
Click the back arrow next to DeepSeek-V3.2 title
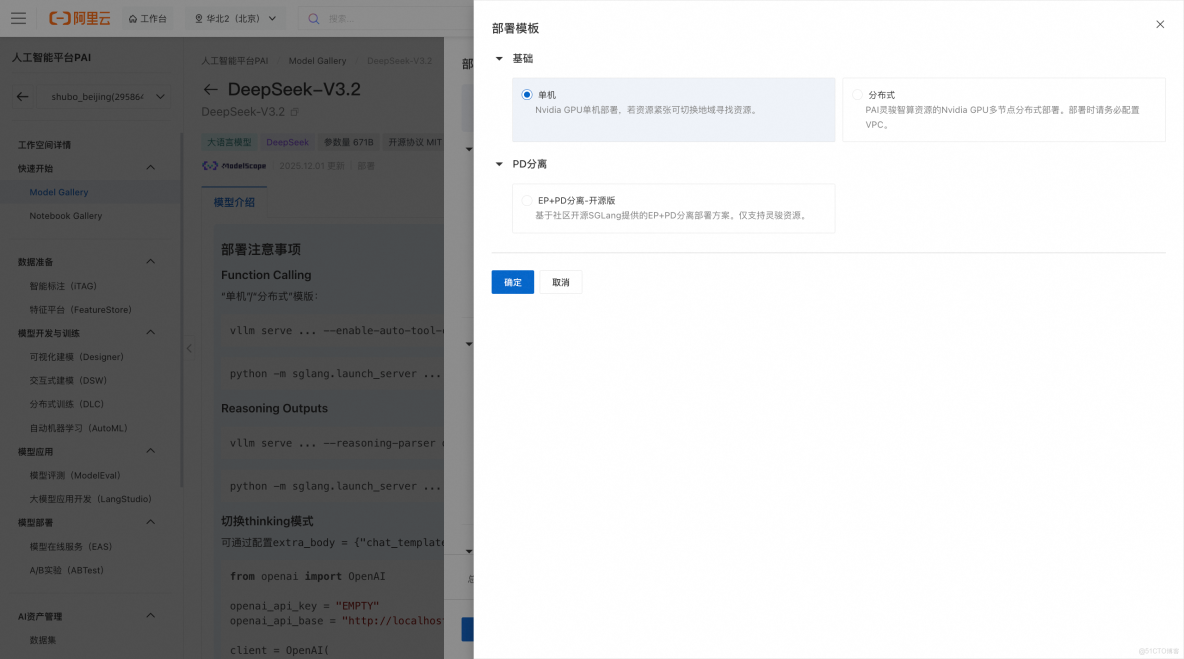(210, 88)
